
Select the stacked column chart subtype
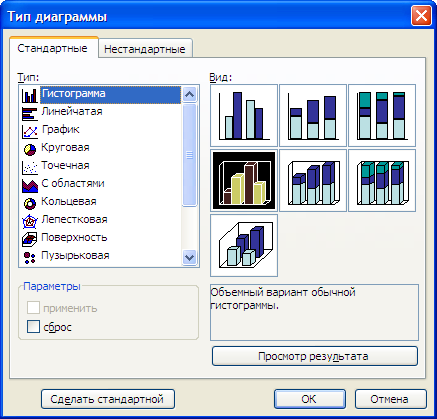pos(313,115)
